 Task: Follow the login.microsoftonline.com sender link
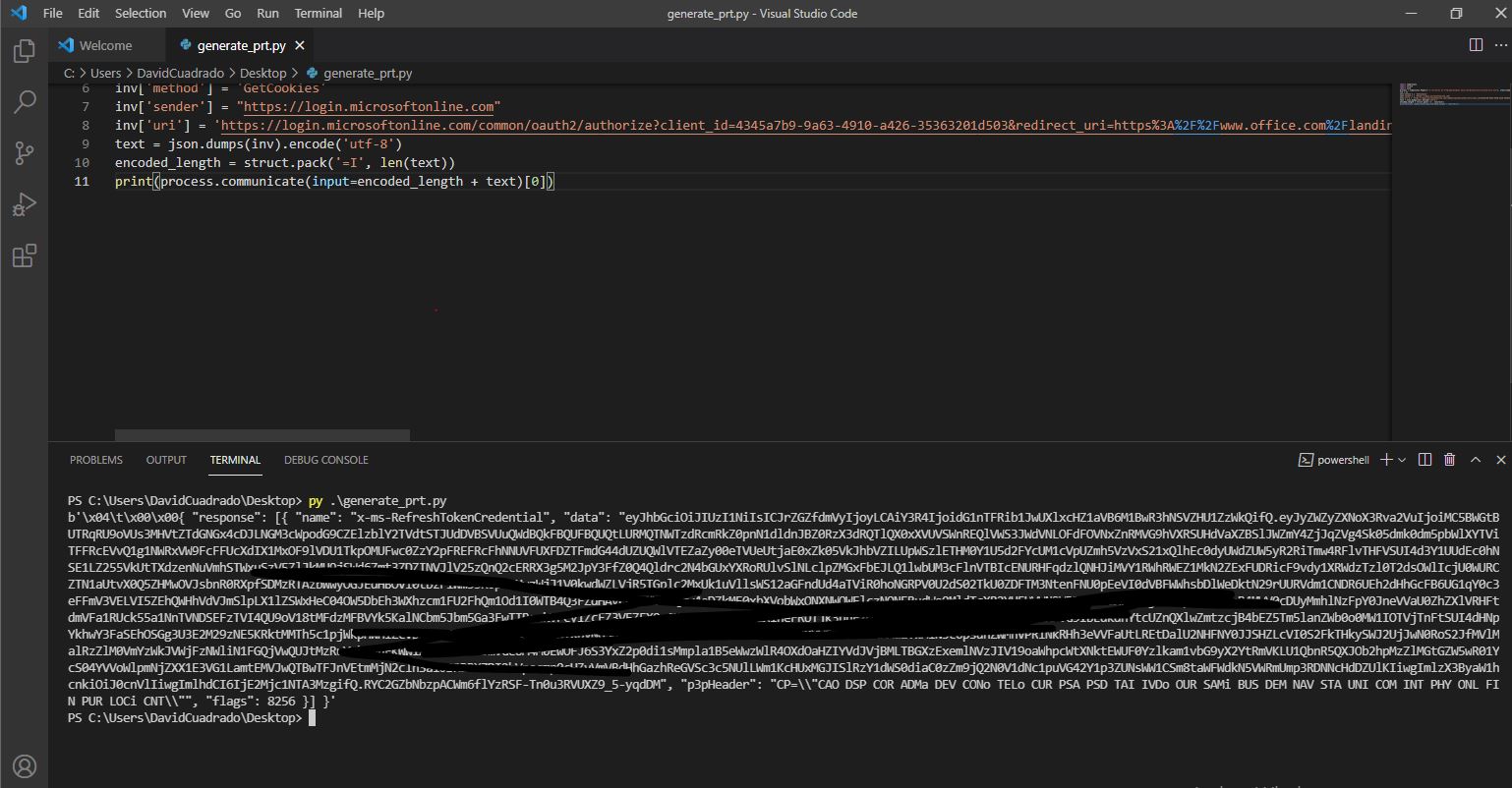click(x=369, y=106)
